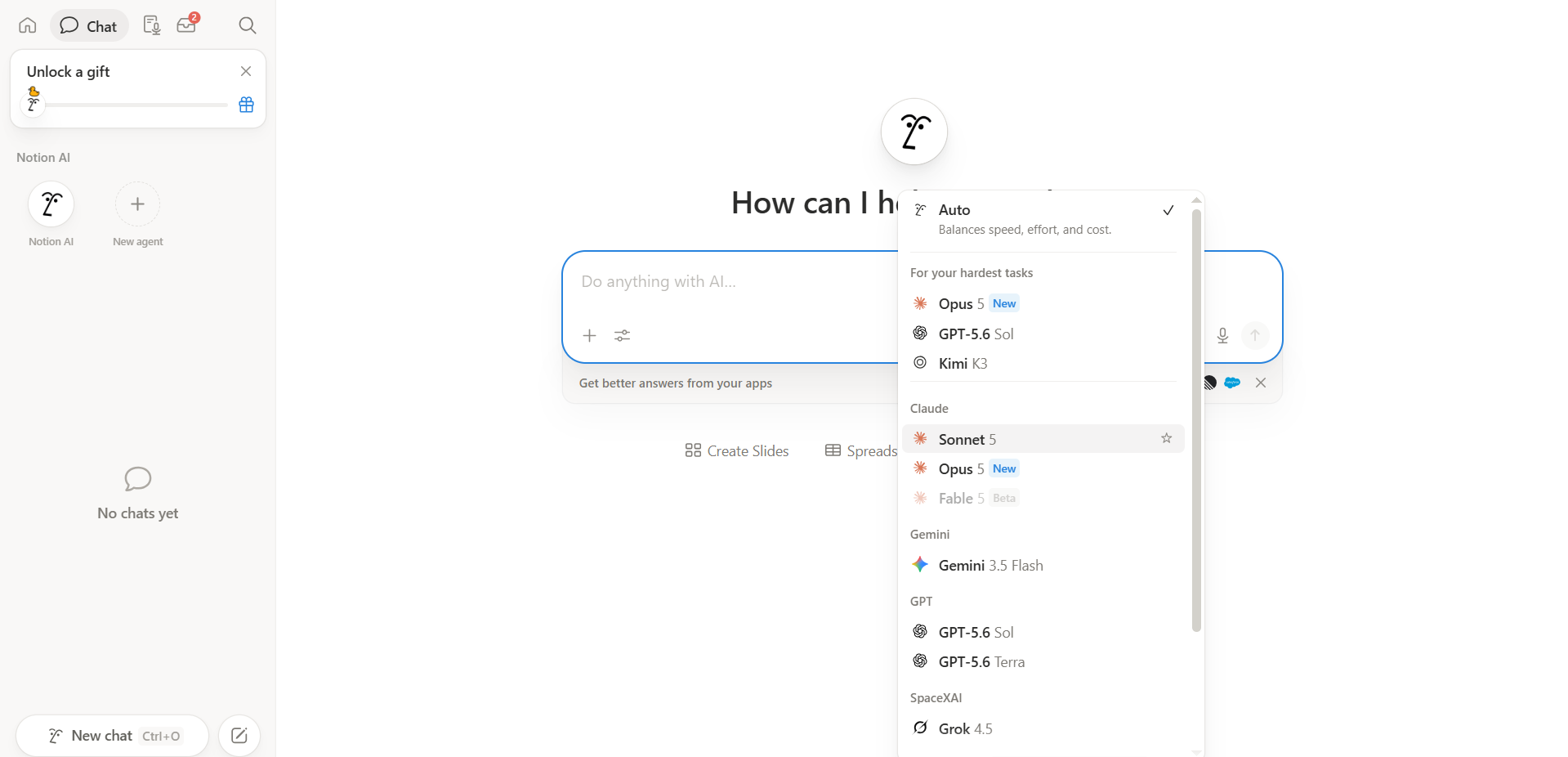Viewport: 1568px width, 757px height.
Task: Open the inbox icon with red badge
Action: (x=187, y=25)
